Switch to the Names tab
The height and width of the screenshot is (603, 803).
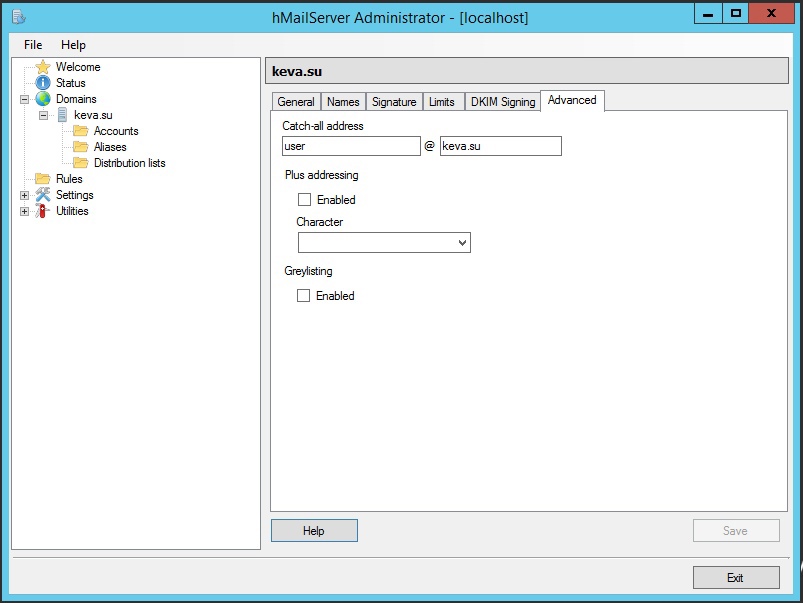(343, 101)
